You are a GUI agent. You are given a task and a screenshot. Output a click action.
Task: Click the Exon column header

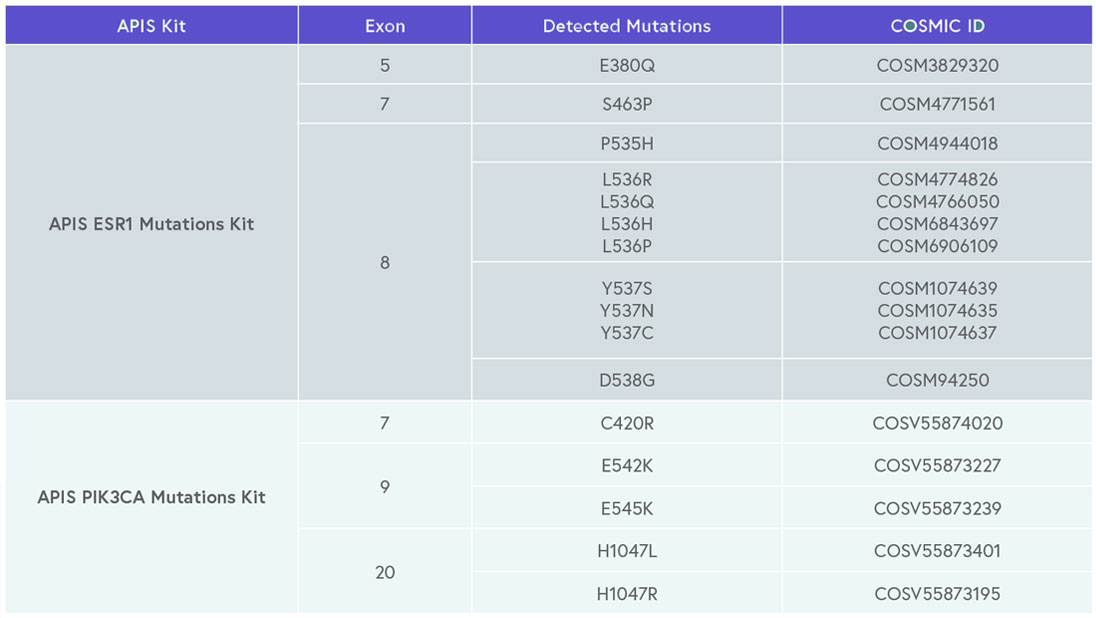coord(385,26)
